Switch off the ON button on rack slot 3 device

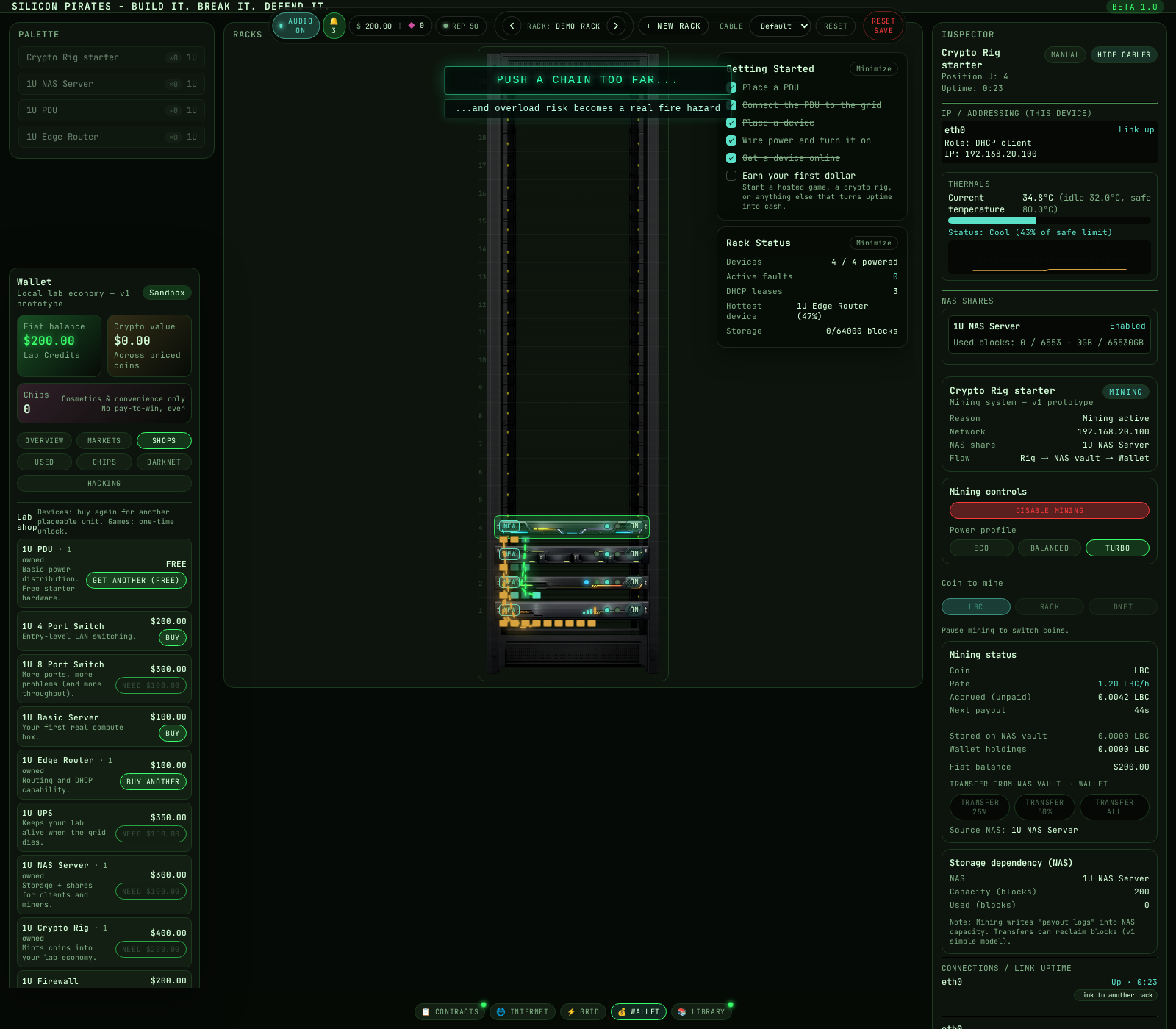click(634, 554)
